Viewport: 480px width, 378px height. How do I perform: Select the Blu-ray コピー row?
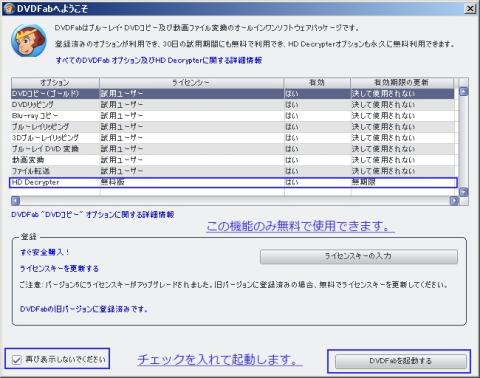pyautogui.click(x=233, y=116)
